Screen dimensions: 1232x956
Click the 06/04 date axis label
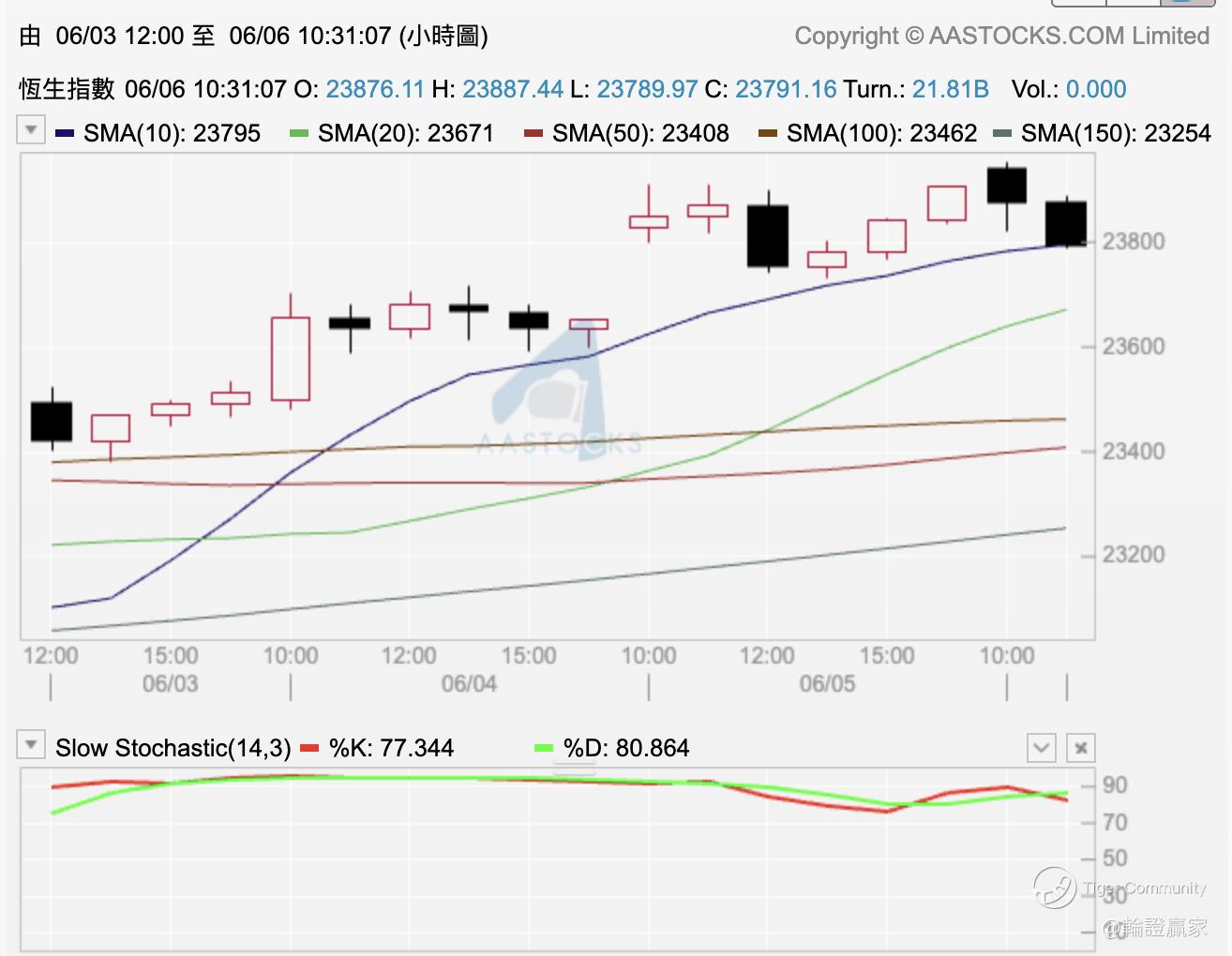coord(469,683)
